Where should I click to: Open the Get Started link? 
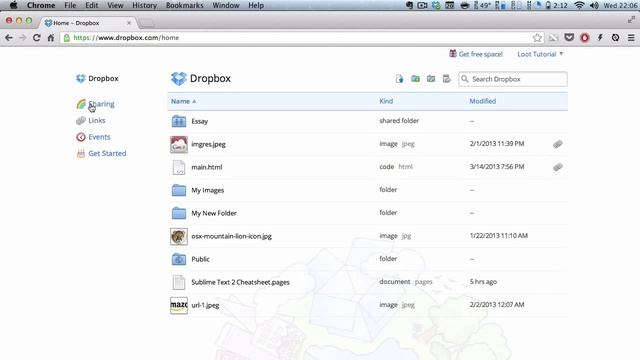coord(107,153)
